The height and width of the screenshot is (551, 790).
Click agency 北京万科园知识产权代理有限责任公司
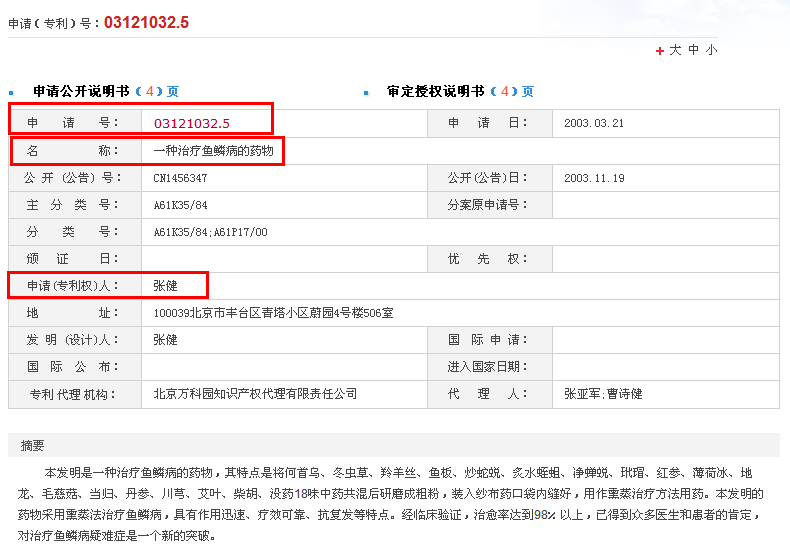click(x=255, y=394)
